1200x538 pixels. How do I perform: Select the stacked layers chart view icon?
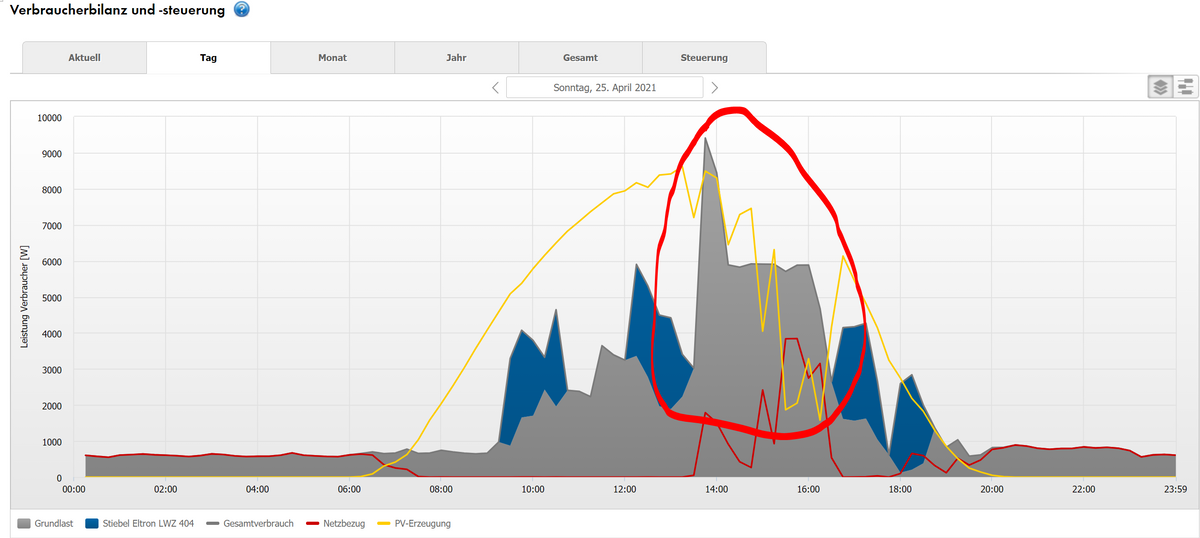pyautogui.click(x=1160, y=87)
